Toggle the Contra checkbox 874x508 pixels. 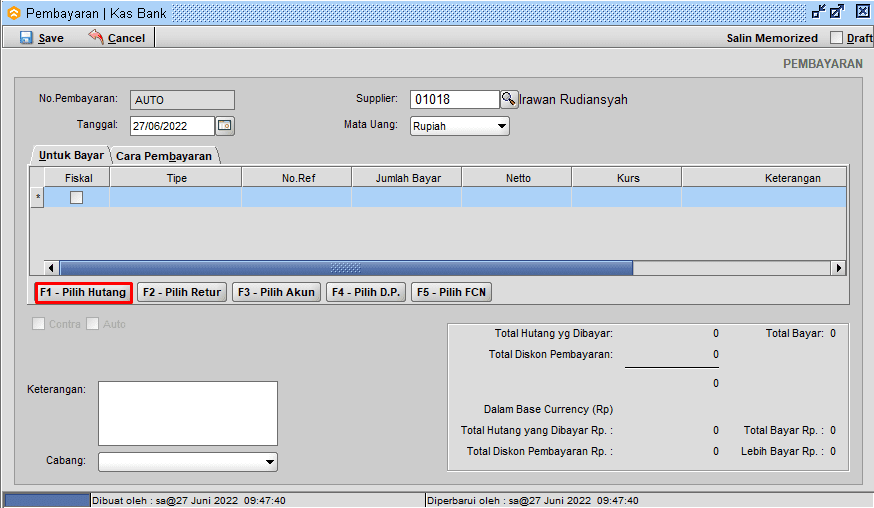click(x=39, y=324)
